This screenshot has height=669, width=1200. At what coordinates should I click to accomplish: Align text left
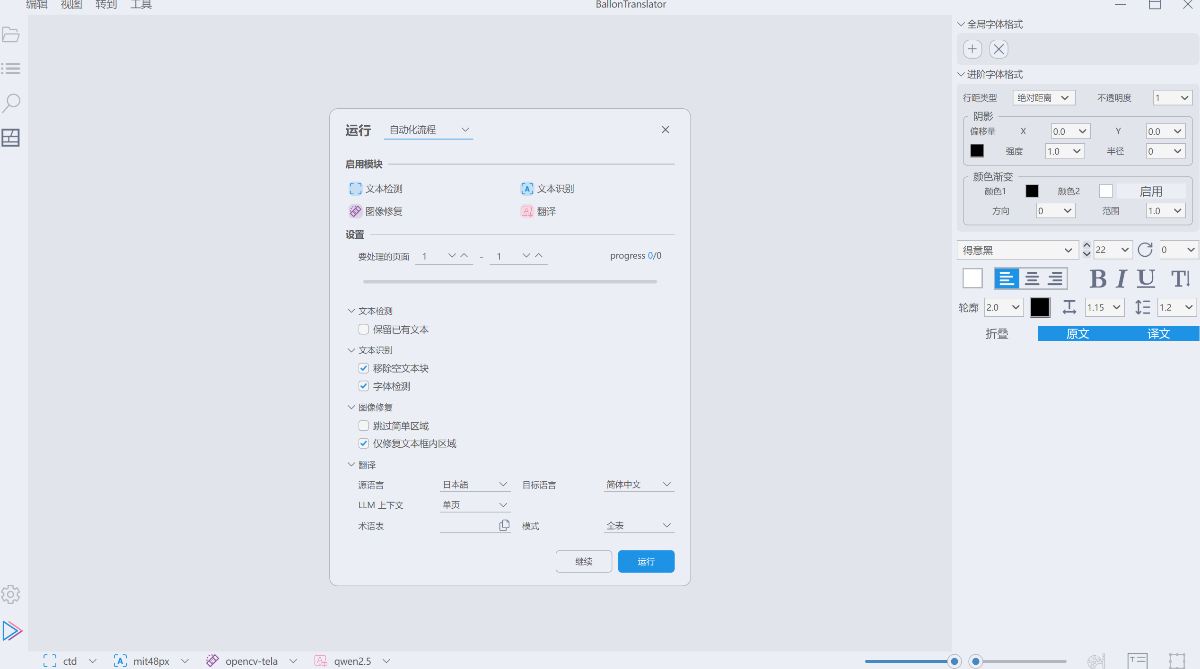point(1006,279)
